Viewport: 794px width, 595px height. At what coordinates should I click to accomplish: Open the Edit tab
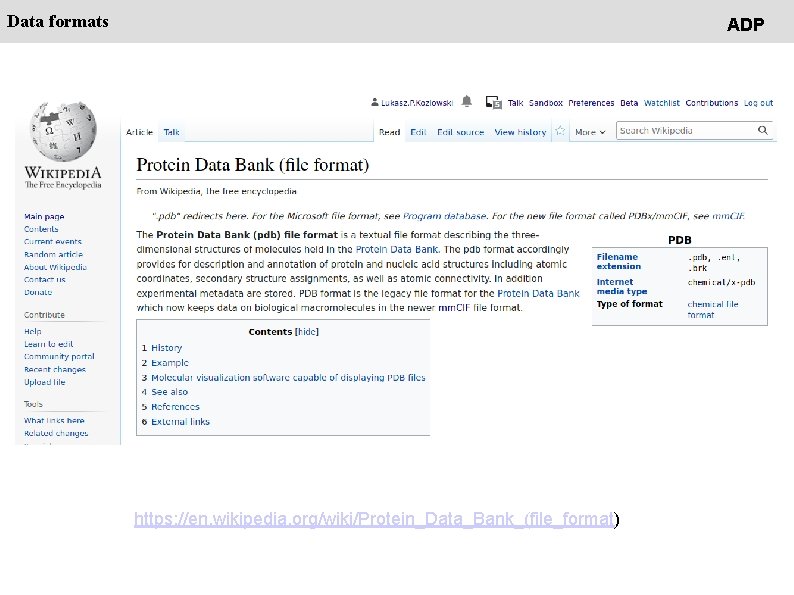coord(418,132)
